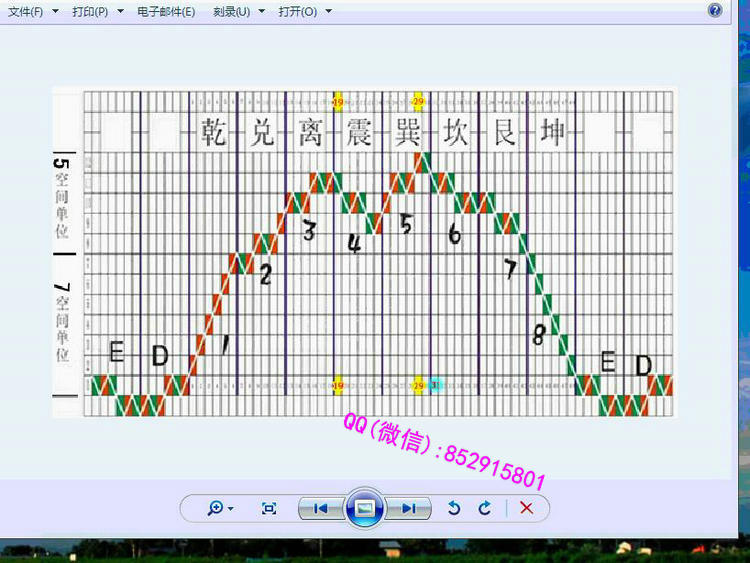This screenshot has height=563, width=750.
Task: Open the 打开(O) menu
Action: pos(297,11)
